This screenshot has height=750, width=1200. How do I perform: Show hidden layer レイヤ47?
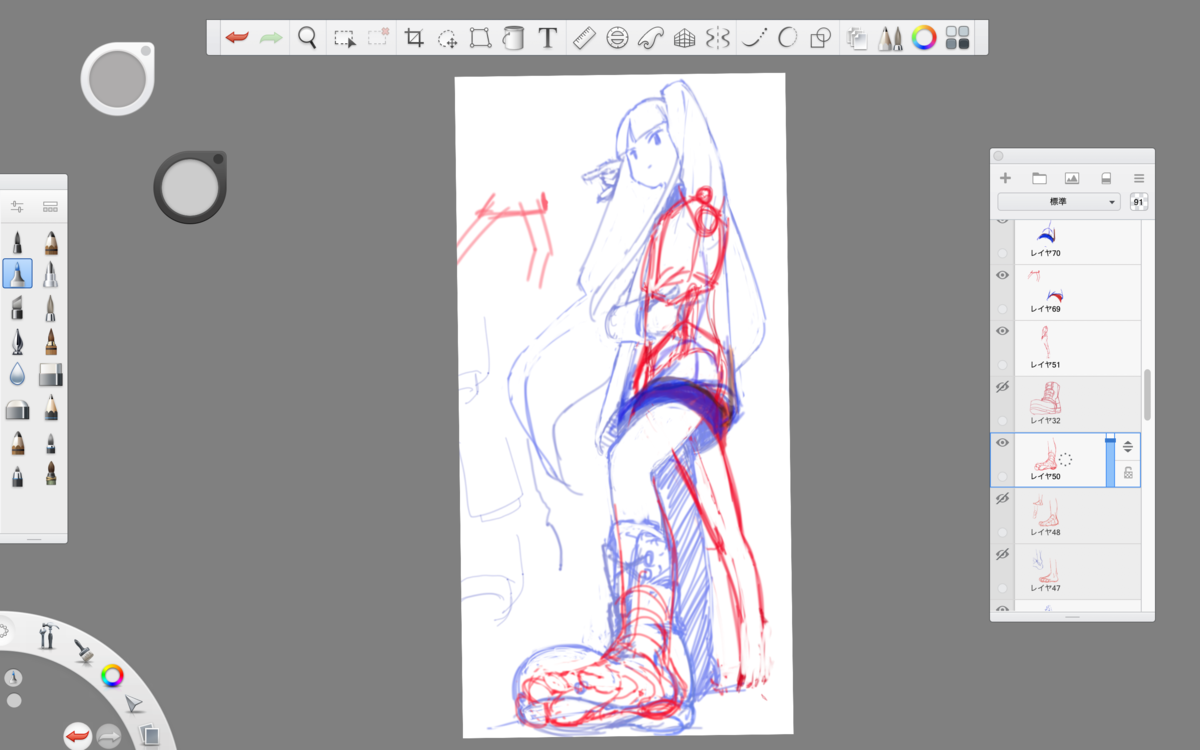[1003, 554]
